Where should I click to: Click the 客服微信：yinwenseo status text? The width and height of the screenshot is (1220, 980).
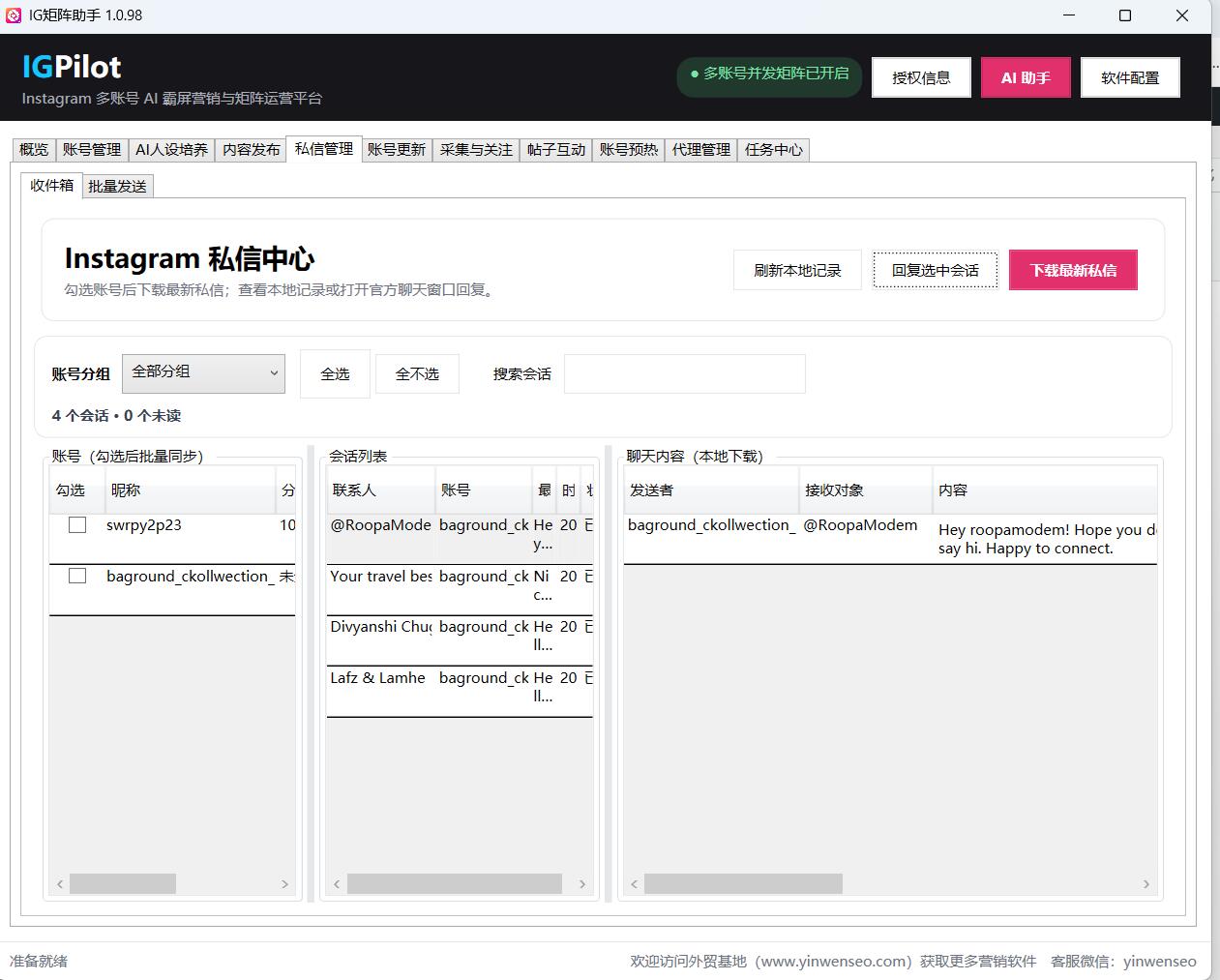click(x=1123, y=961)
